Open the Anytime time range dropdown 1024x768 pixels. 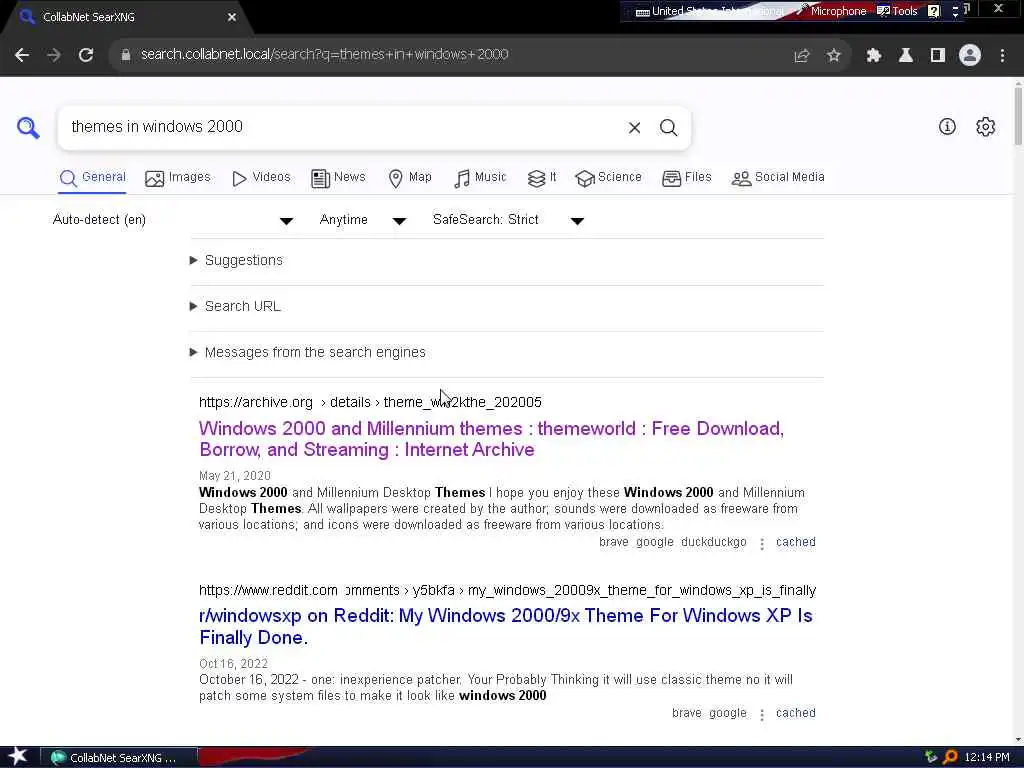tap(362, 220)
